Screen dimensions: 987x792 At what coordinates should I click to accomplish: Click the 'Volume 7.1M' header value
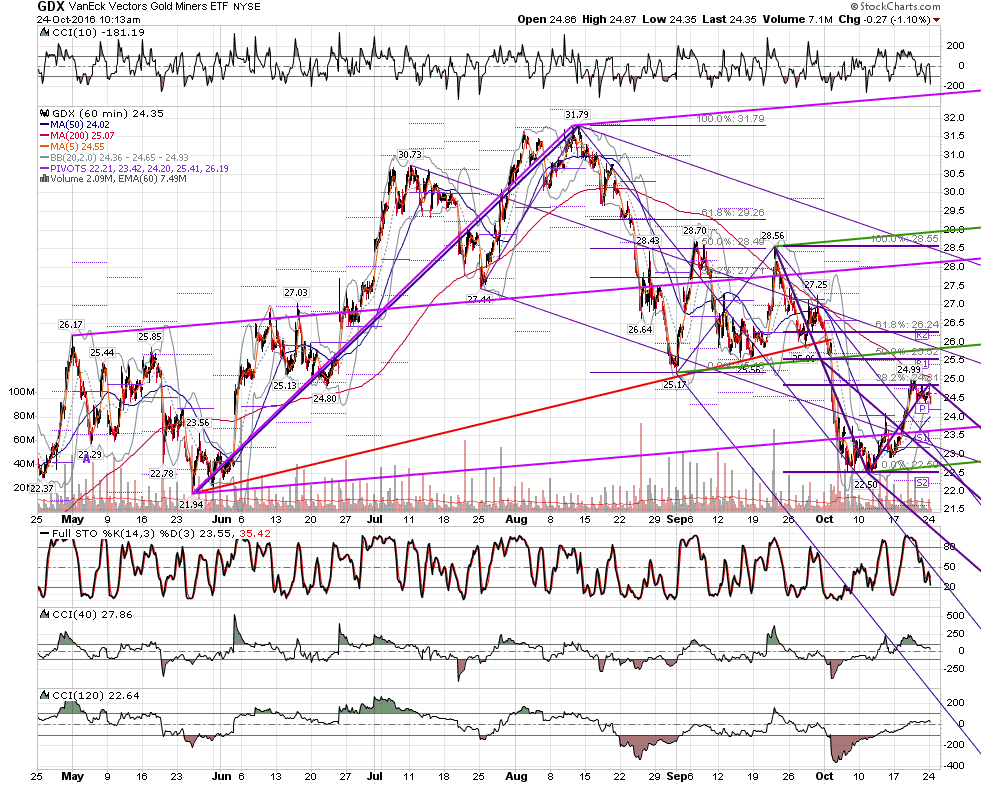click(x=798, y=20)
